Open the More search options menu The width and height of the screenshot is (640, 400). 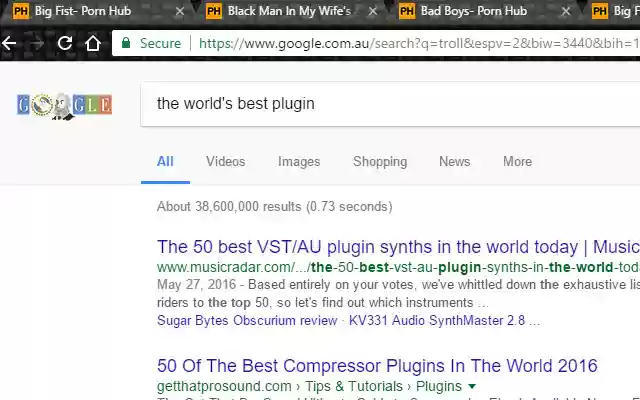click(x=517, y=161)
